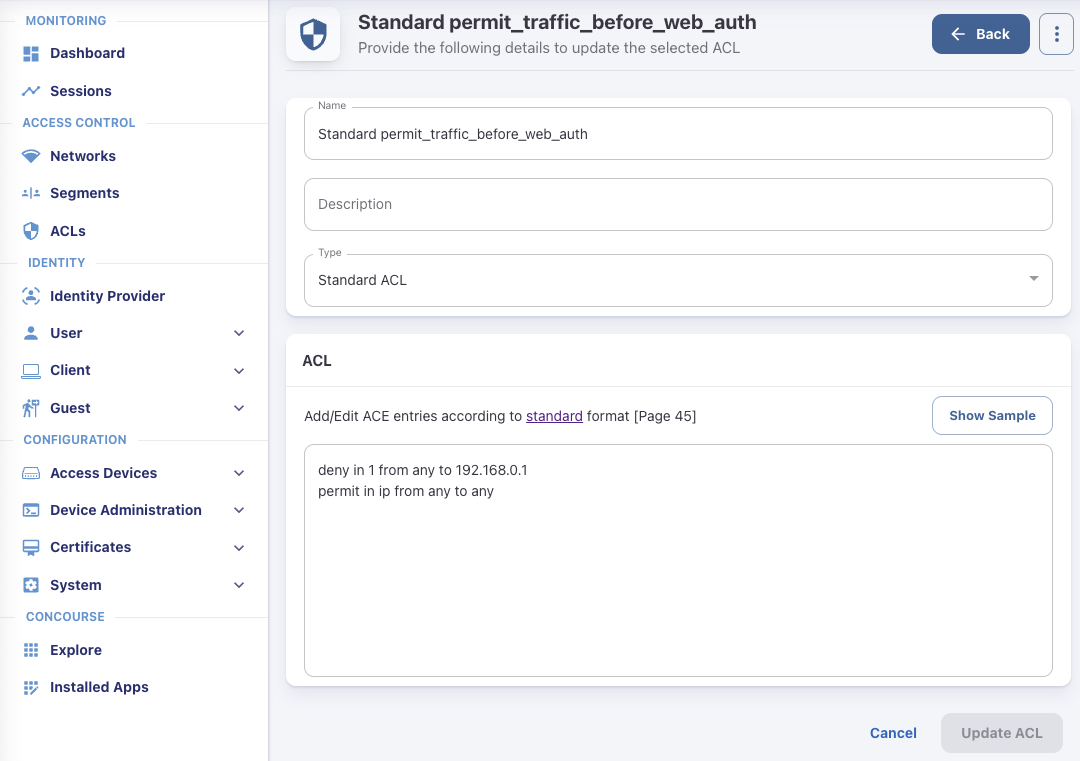Viewport: 1080px width, 761px height.
Task: Click Cancel to discard ACL changes
Action: coord(893,733)
